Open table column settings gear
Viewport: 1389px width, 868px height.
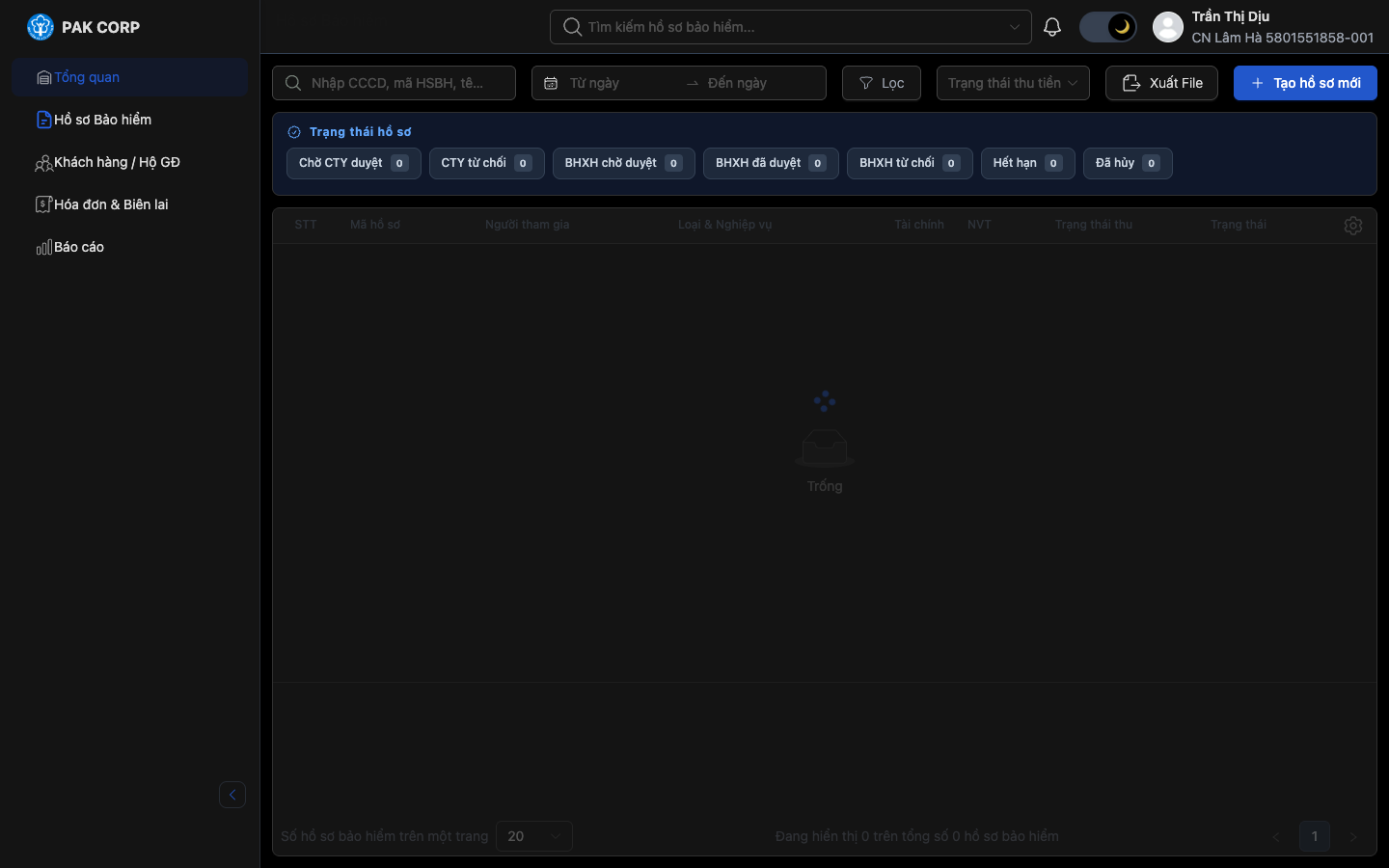[x=1353, y=225]
